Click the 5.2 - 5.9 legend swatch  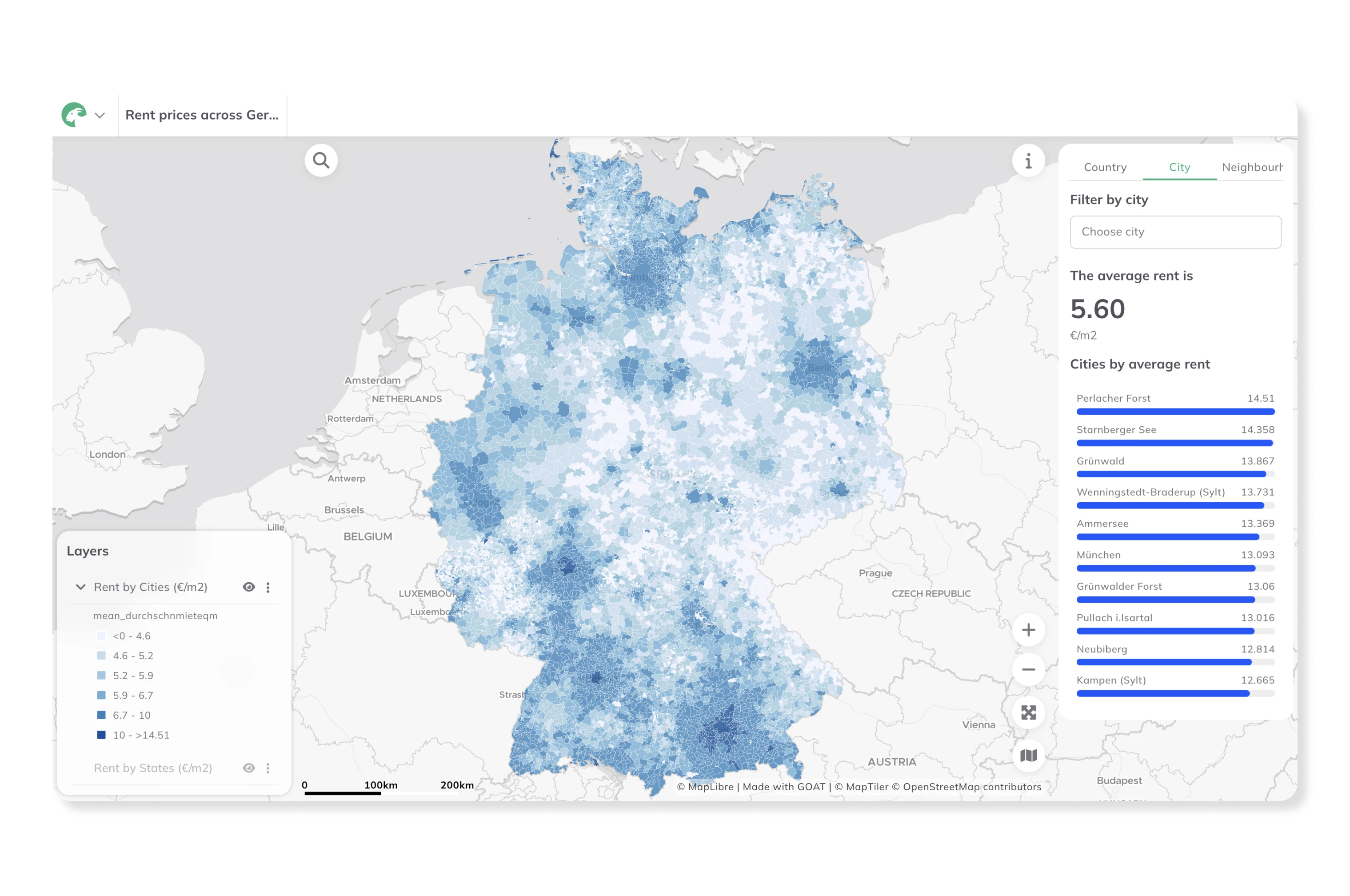click(x=102, y=676)
